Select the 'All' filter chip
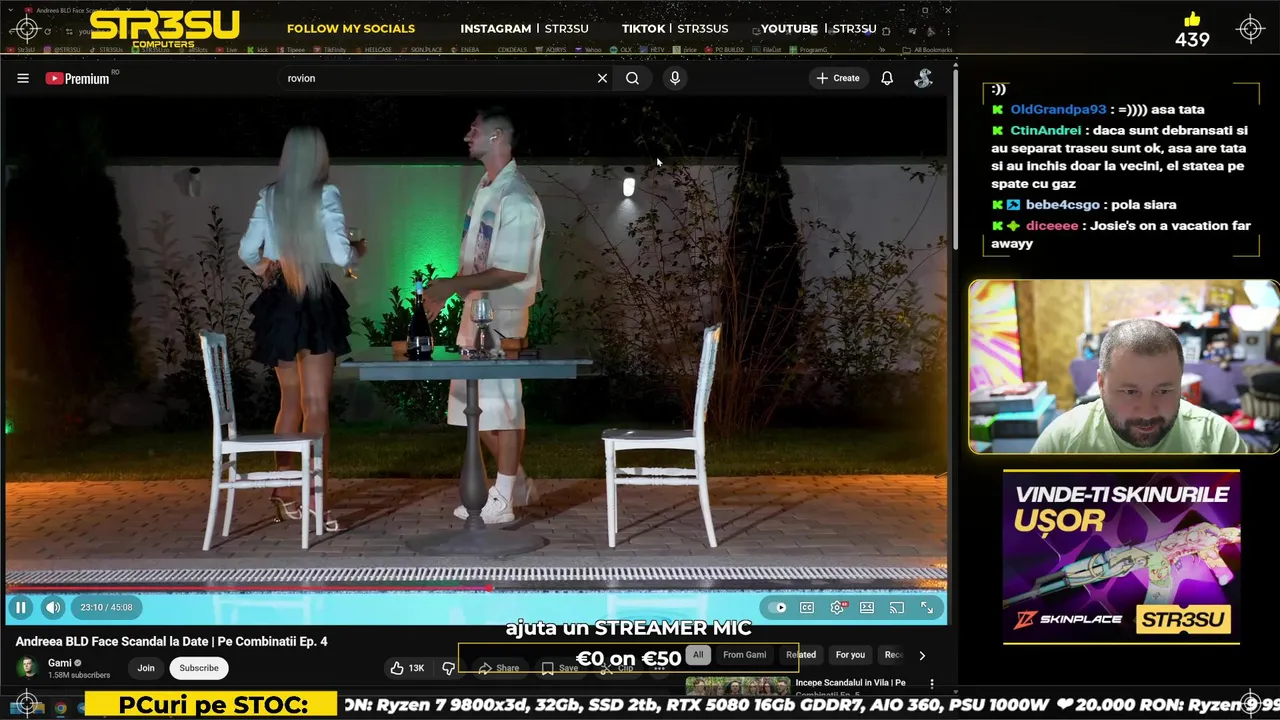 [698, 655]
